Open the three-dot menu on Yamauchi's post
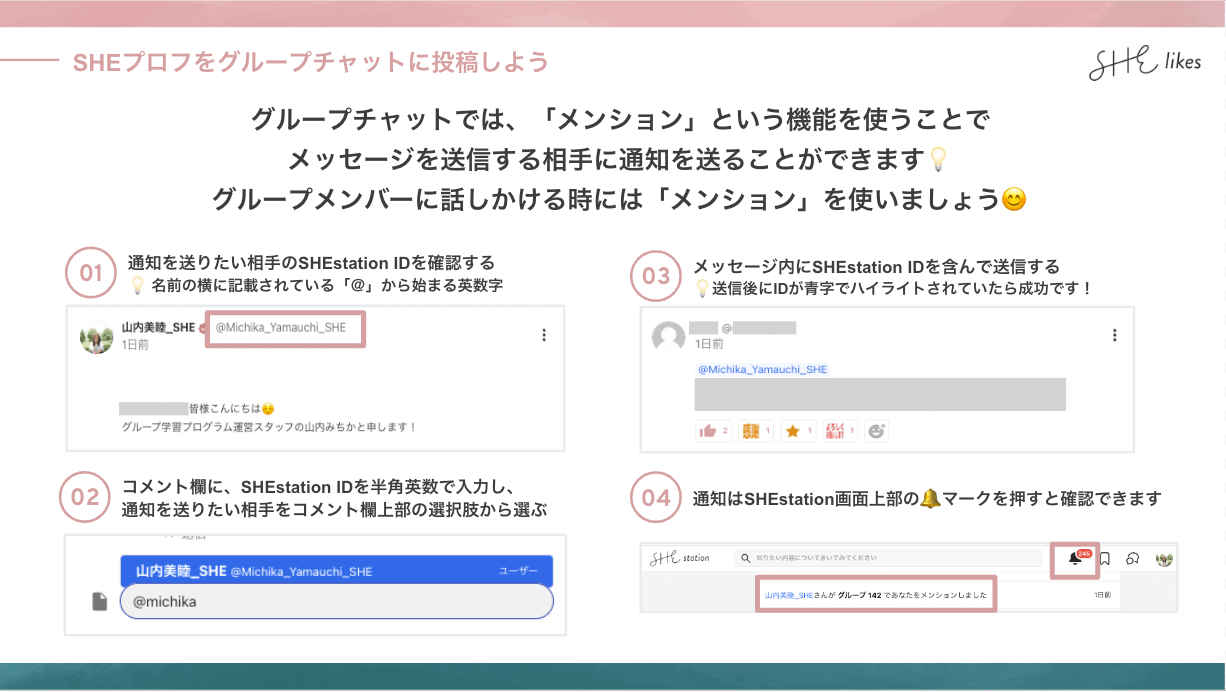Image resolution: width=1226 pixels, height=692 pixels. click(x=544, y=336)
